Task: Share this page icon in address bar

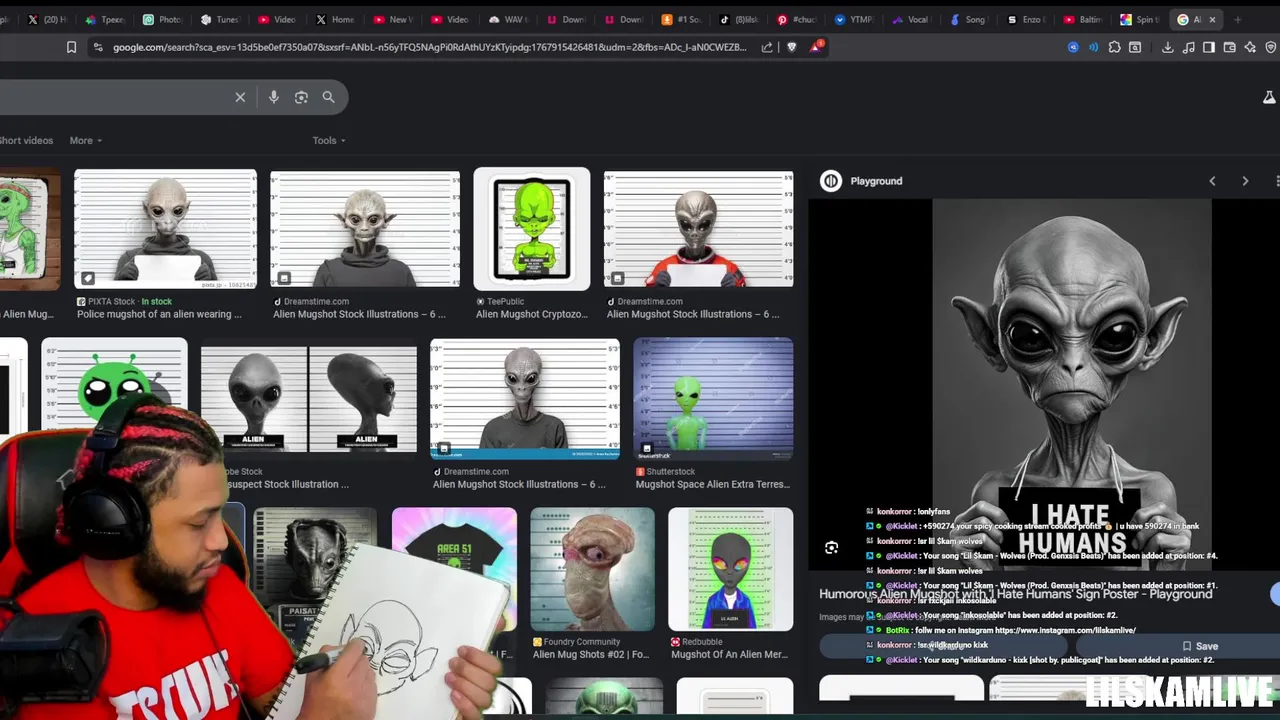Action: [767, 47]
